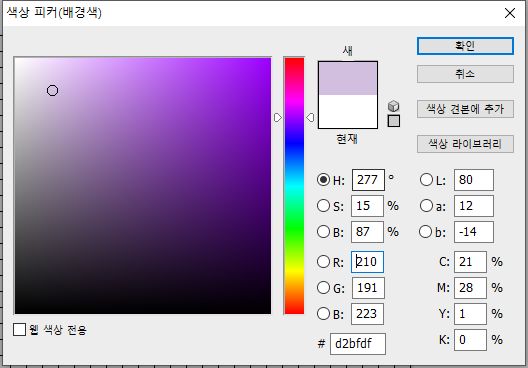The image size is (528, 368).
Task: Click the M field showing 28
Action: click(470, 288)
